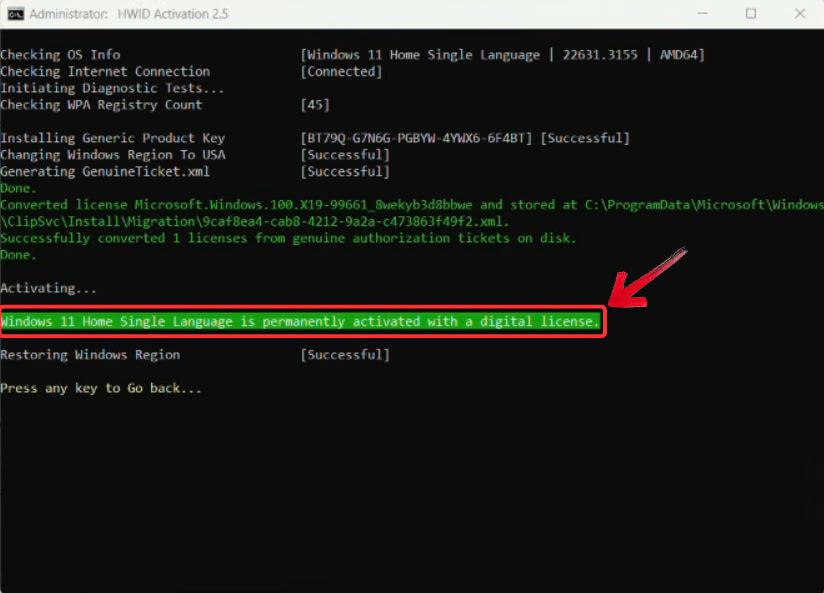The image size is (824, 593).
Task: Click the 'Initiating Diagnostic Tests...' line
Action: 112,88
